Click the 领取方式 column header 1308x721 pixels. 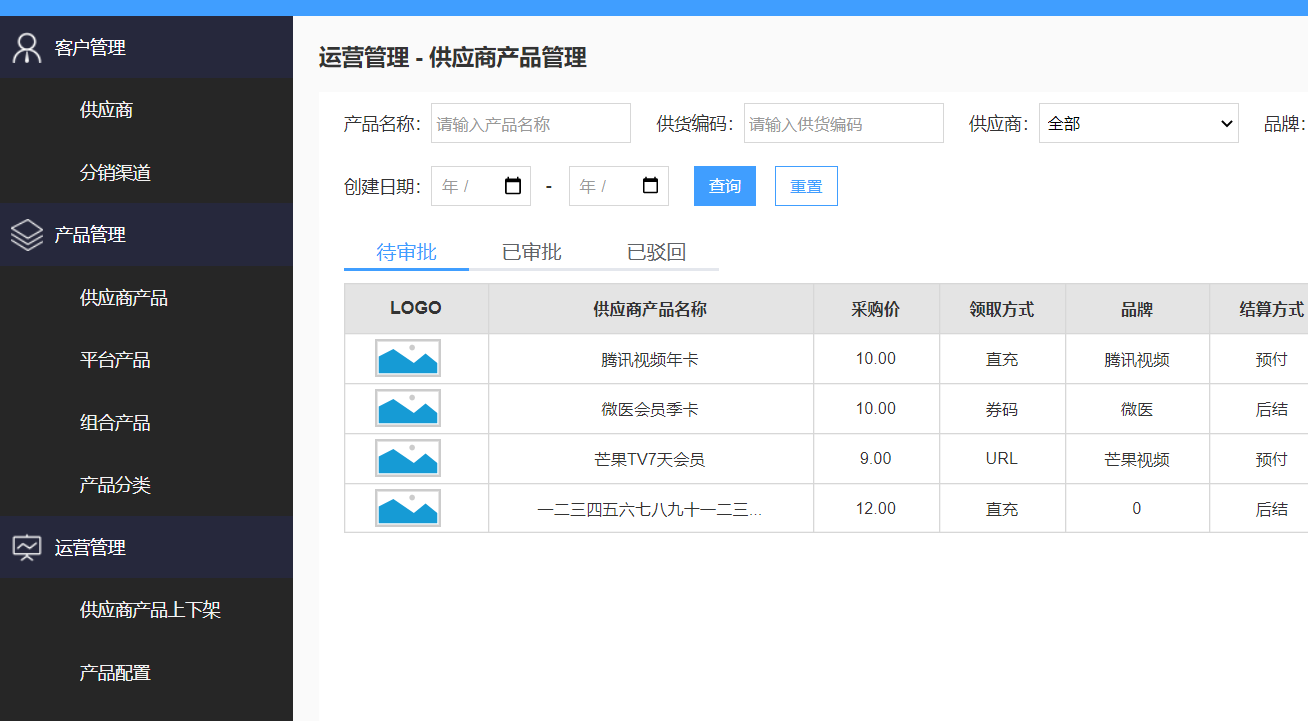point(1002,309)
